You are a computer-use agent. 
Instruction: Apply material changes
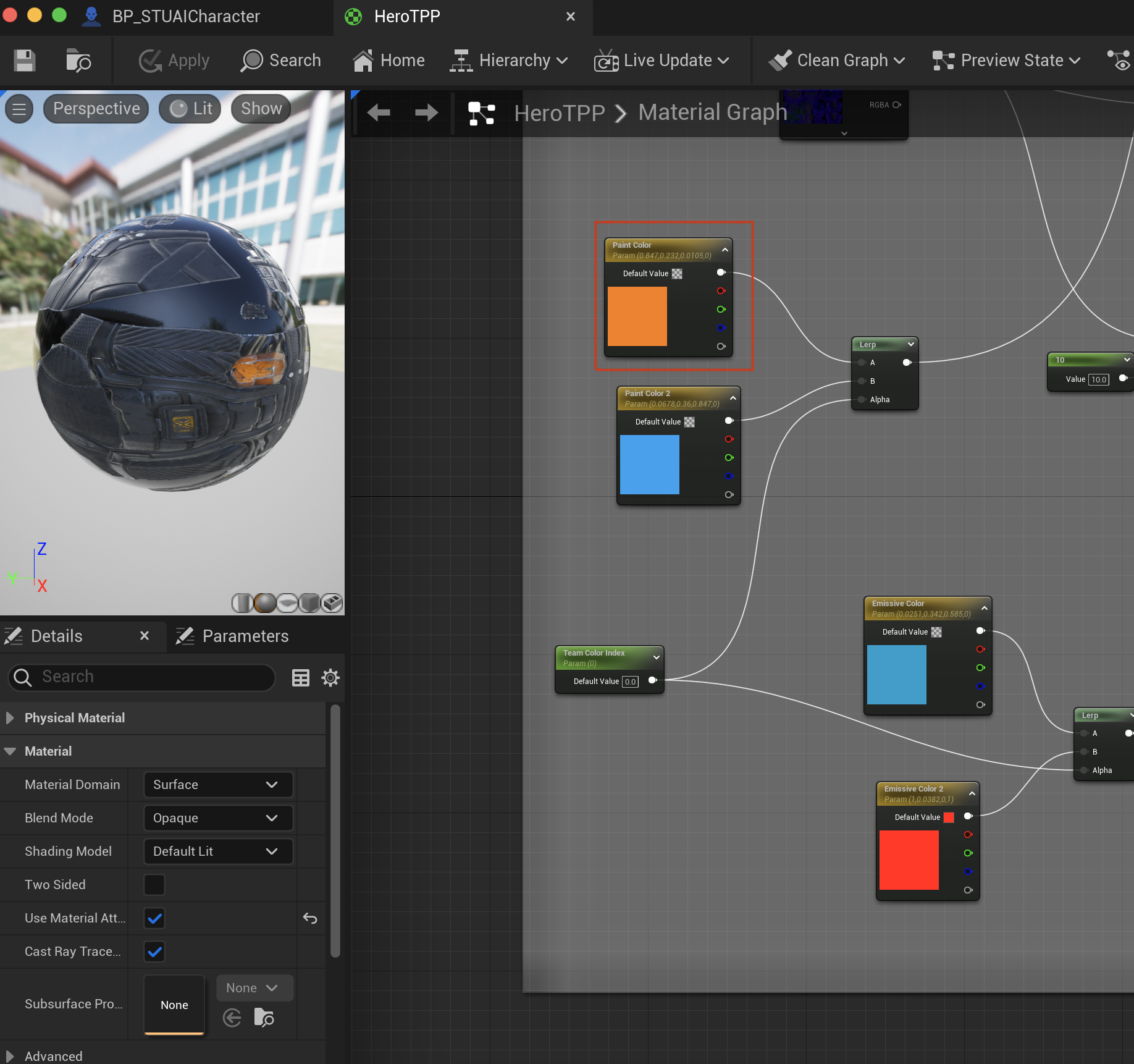tap(174, 61)
